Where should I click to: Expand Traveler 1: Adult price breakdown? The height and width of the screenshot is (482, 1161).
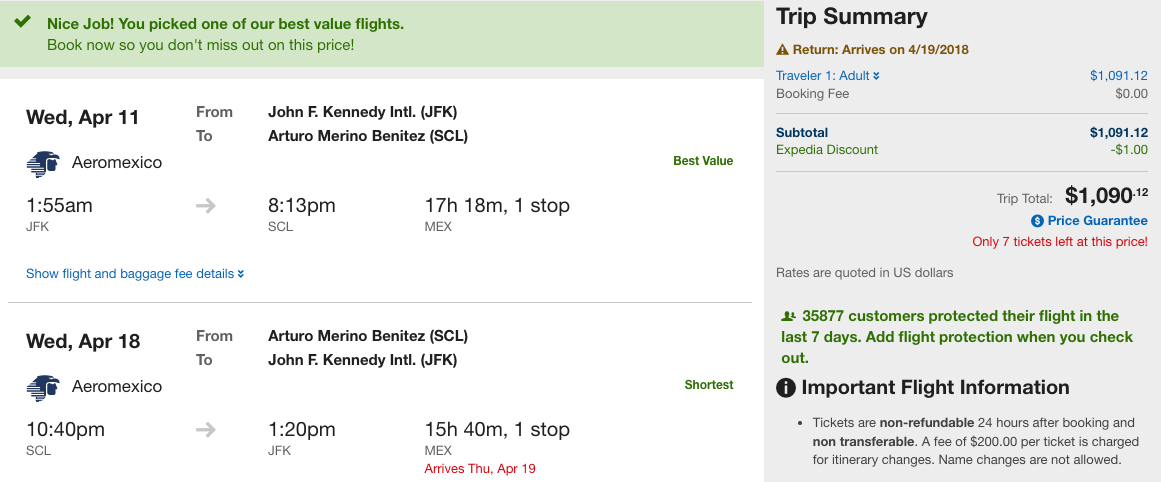coord(828,76)
